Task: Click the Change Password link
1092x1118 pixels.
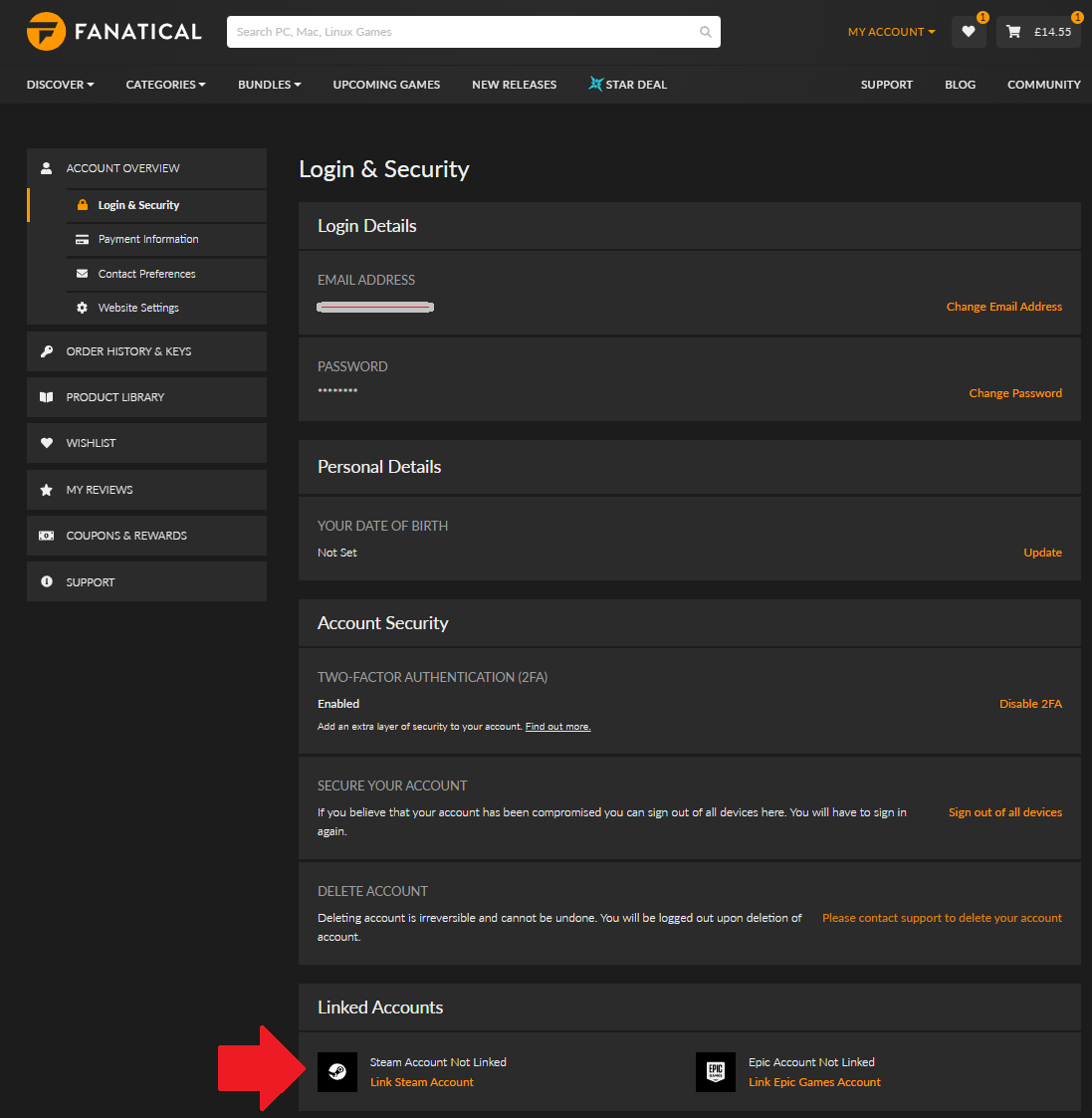Action: [1015, 393]
